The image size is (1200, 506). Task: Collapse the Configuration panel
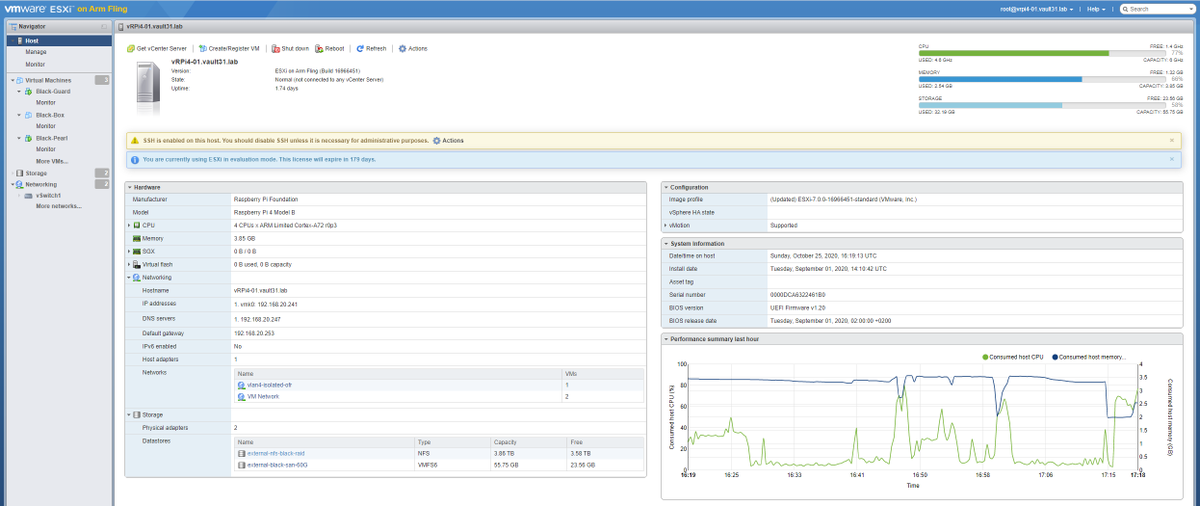coord(666,187)
